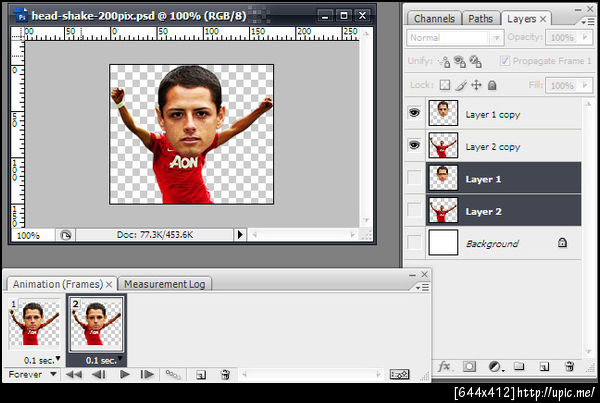Open the Animation panel options menu
This screenshot has height=403, width=600.
coord(423,287)
